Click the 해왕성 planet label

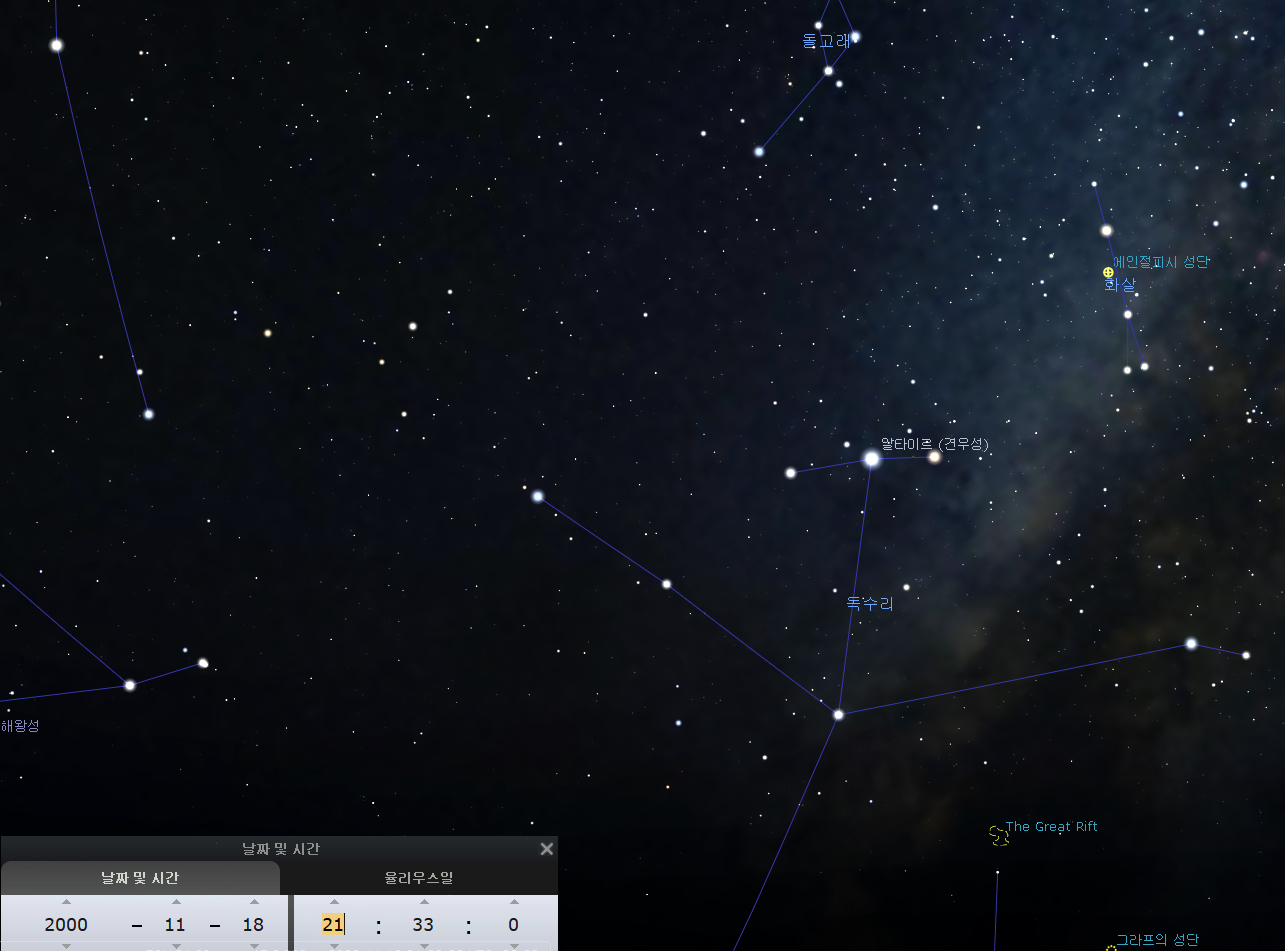click(20, 726)
